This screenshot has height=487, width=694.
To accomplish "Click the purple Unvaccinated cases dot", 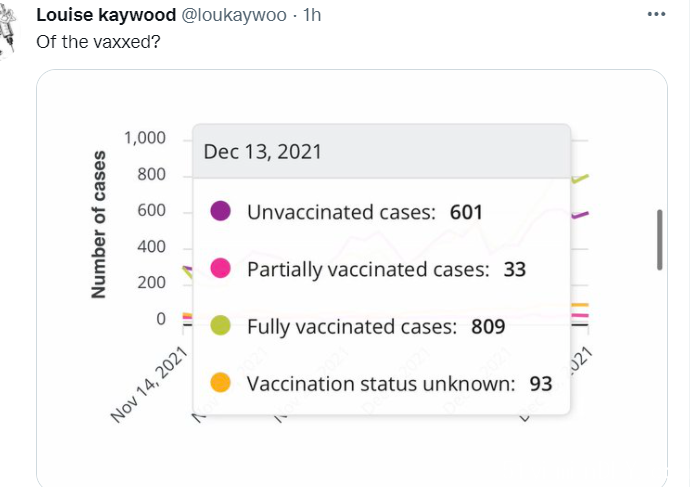I will 220,211.
